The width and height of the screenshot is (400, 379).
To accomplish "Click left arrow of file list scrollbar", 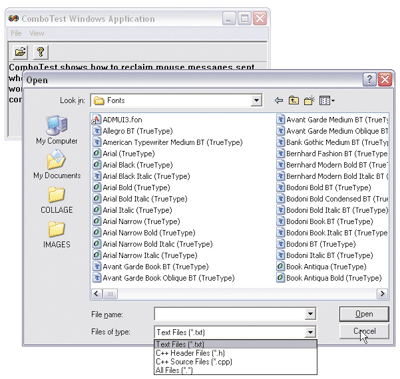I will 96,294.
